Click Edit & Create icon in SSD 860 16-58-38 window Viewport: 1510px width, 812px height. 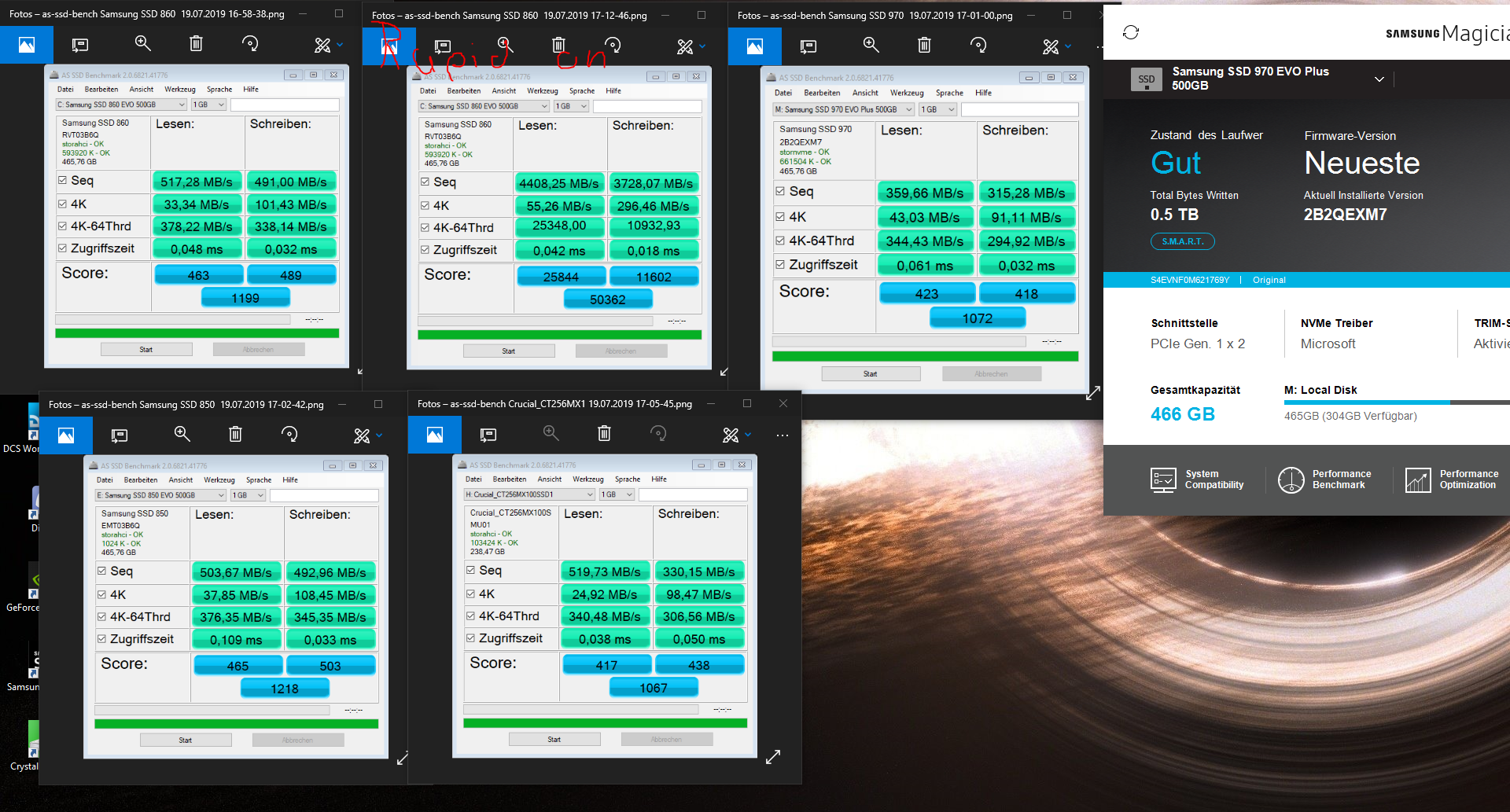(x=322, y=45)
